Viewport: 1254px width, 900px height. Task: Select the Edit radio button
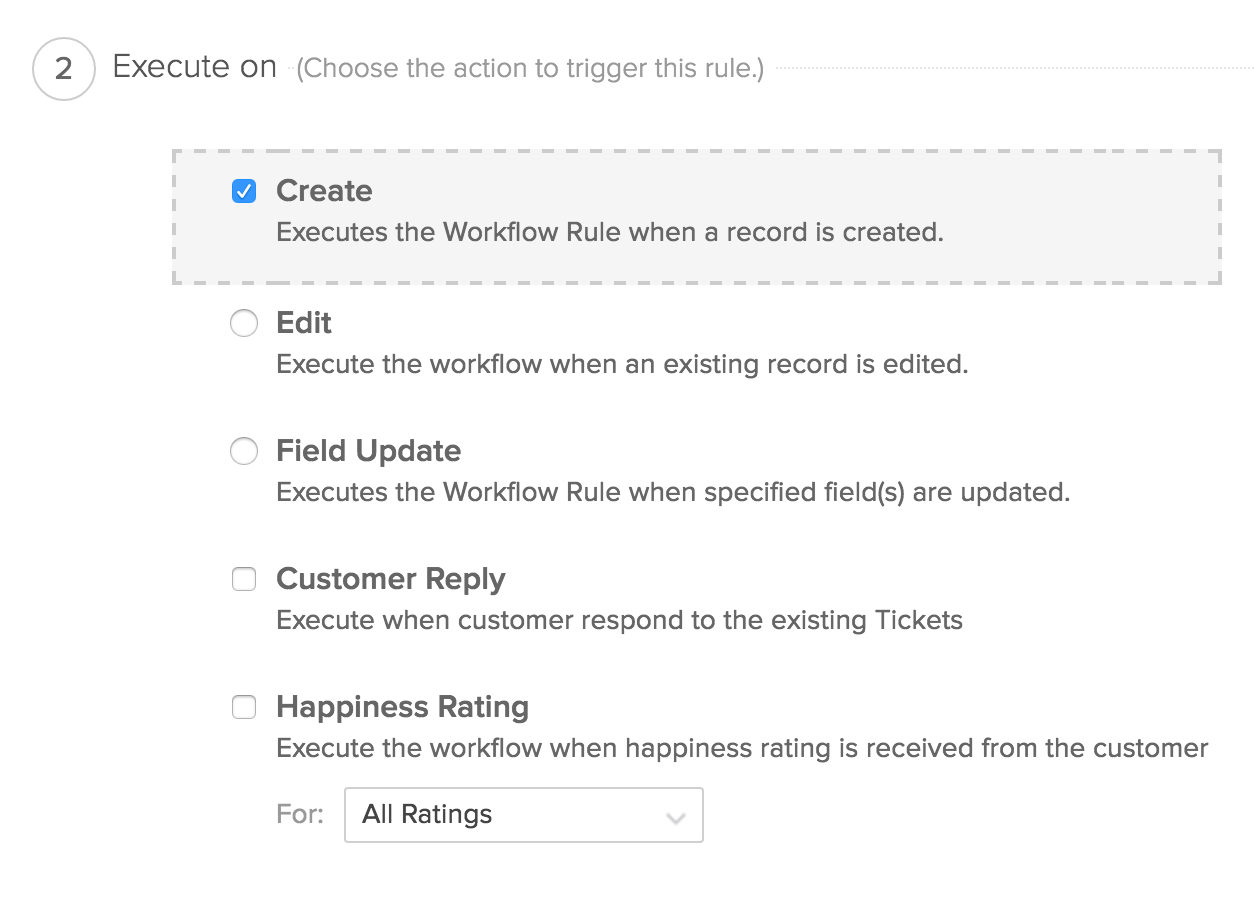click(x=244, y=323)
